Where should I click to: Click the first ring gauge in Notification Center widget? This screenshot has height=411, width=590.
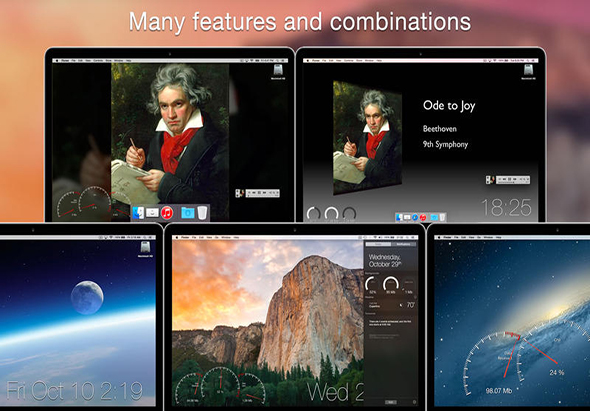coord(372,285)
